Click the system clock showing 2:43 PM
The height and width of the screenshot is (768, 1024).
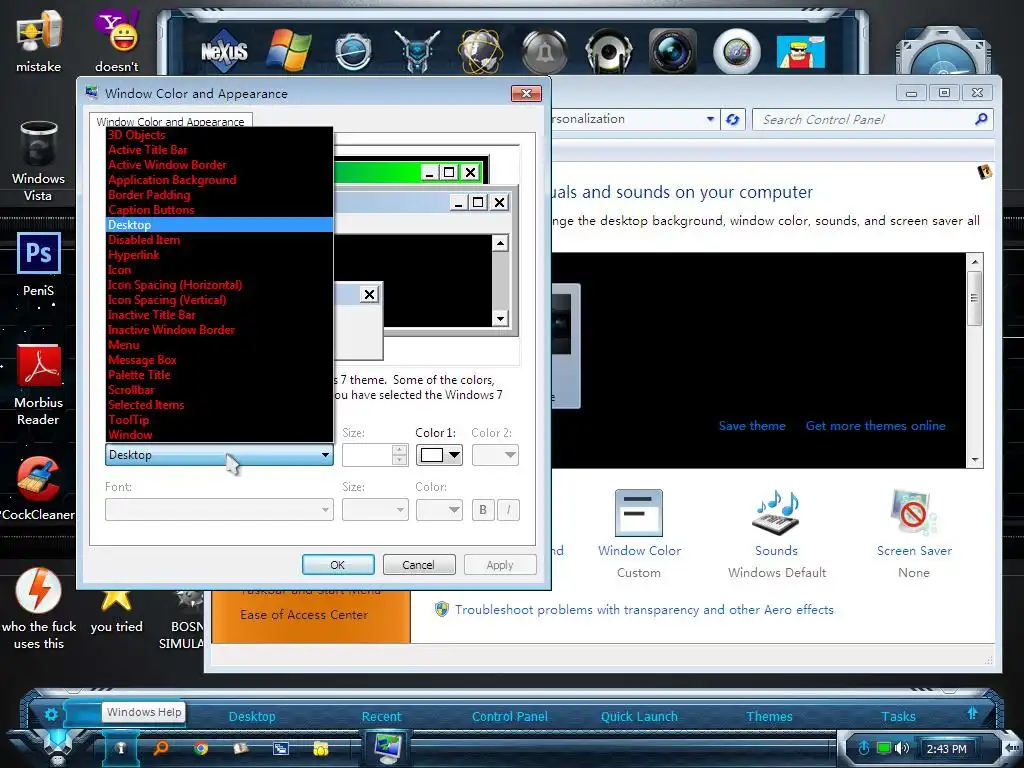coord(946,749)
